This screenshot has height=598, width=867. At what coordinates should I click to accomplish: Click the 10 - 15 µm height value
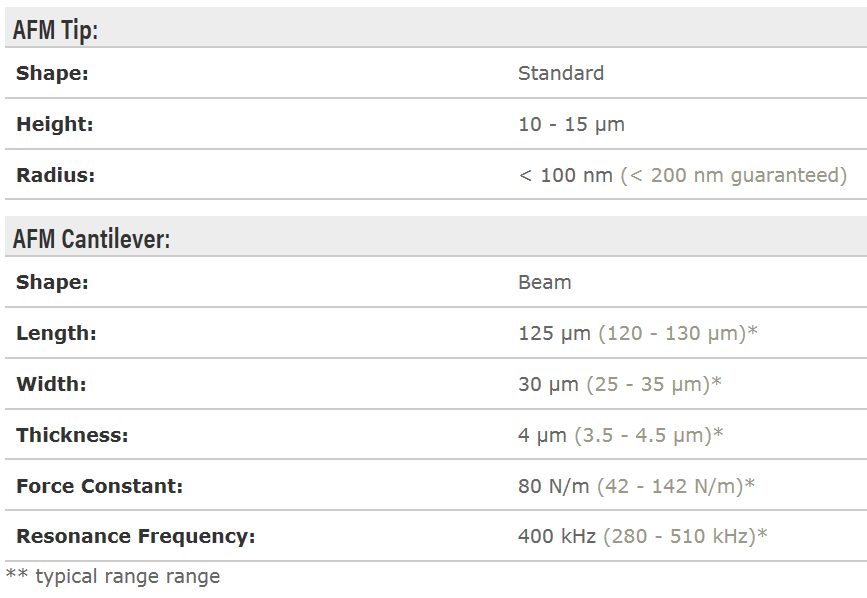[x=571, y=124]
